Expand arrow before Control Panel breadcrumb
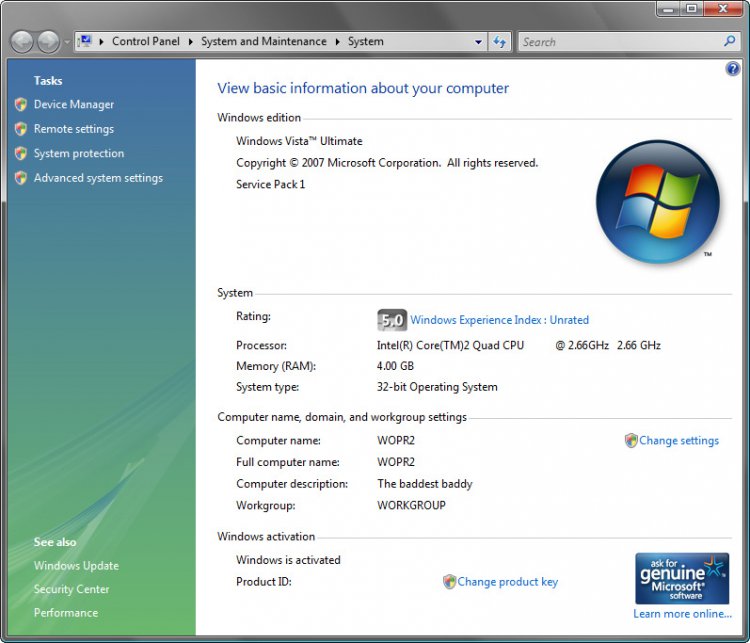The image size is (750, 643). click(x=101, y=42)
